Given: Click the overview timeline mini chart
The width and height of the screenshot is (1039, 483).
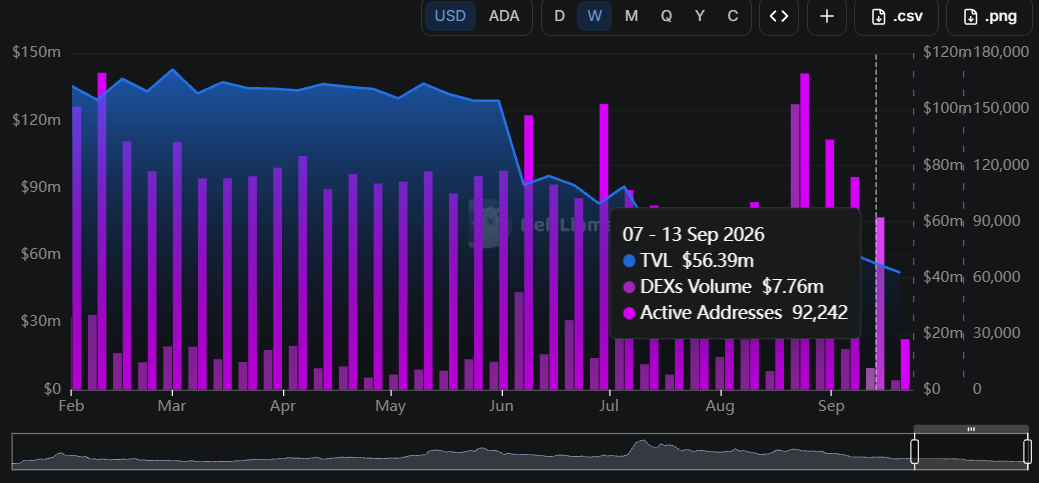Looking at the screenshot, I should 520,451.
